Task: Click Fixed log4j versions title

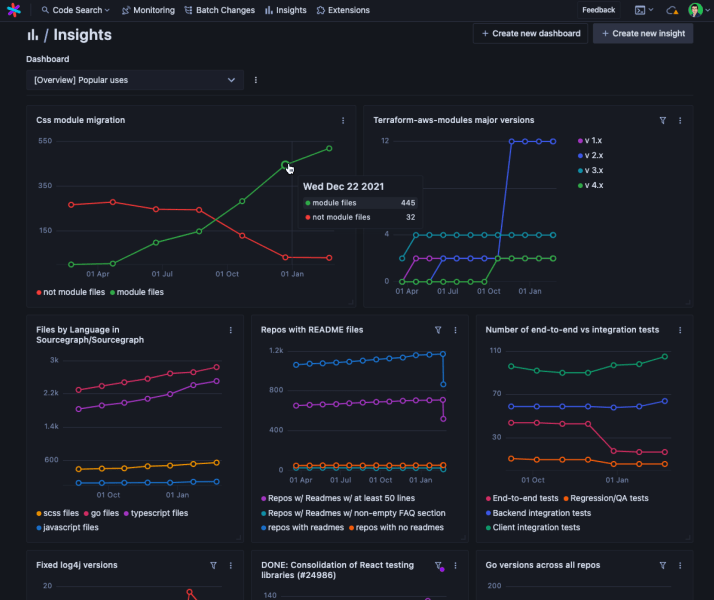Action: coord(76,565)
